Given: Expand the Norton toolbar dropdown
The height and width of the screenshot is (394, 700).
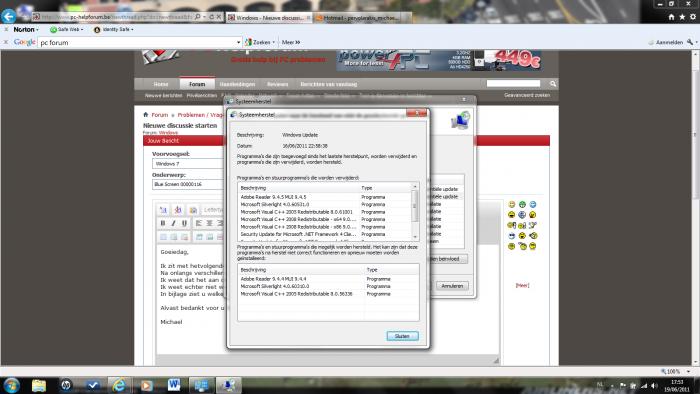Looking at the screenshot, I should coord(26,29).
